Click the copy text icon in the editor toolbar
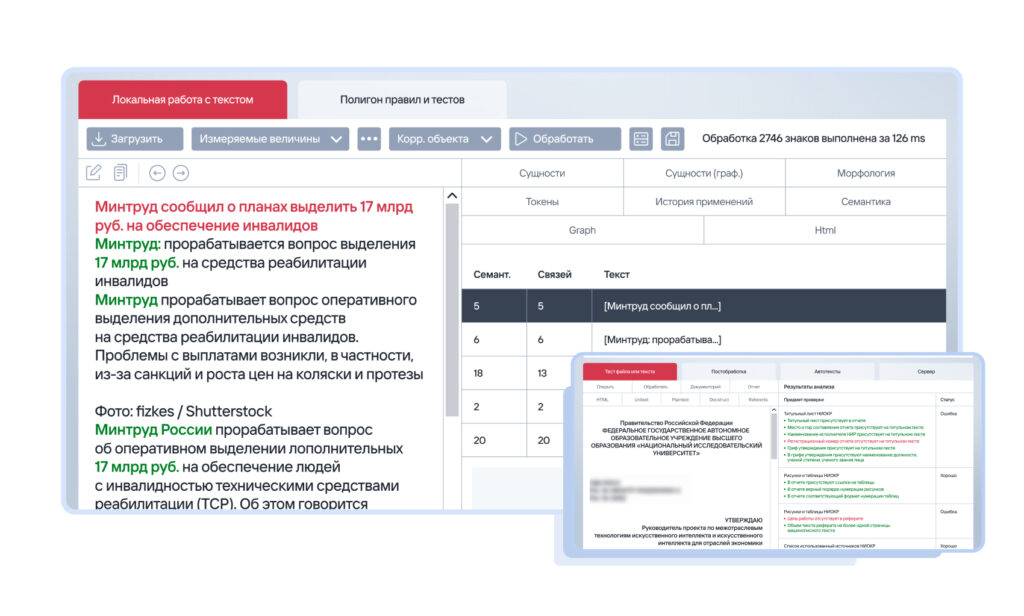The image size is (1024, 616). (x=121, y=172)
